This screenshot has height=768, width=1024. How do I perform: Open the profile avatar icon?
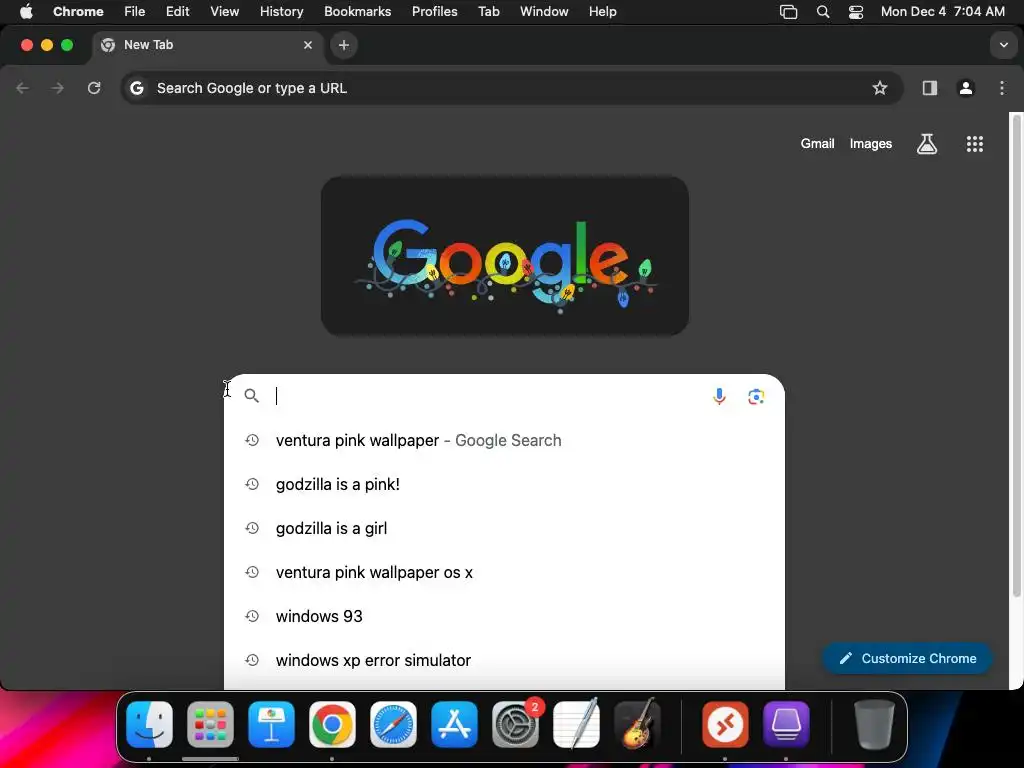tap(966, 88)
